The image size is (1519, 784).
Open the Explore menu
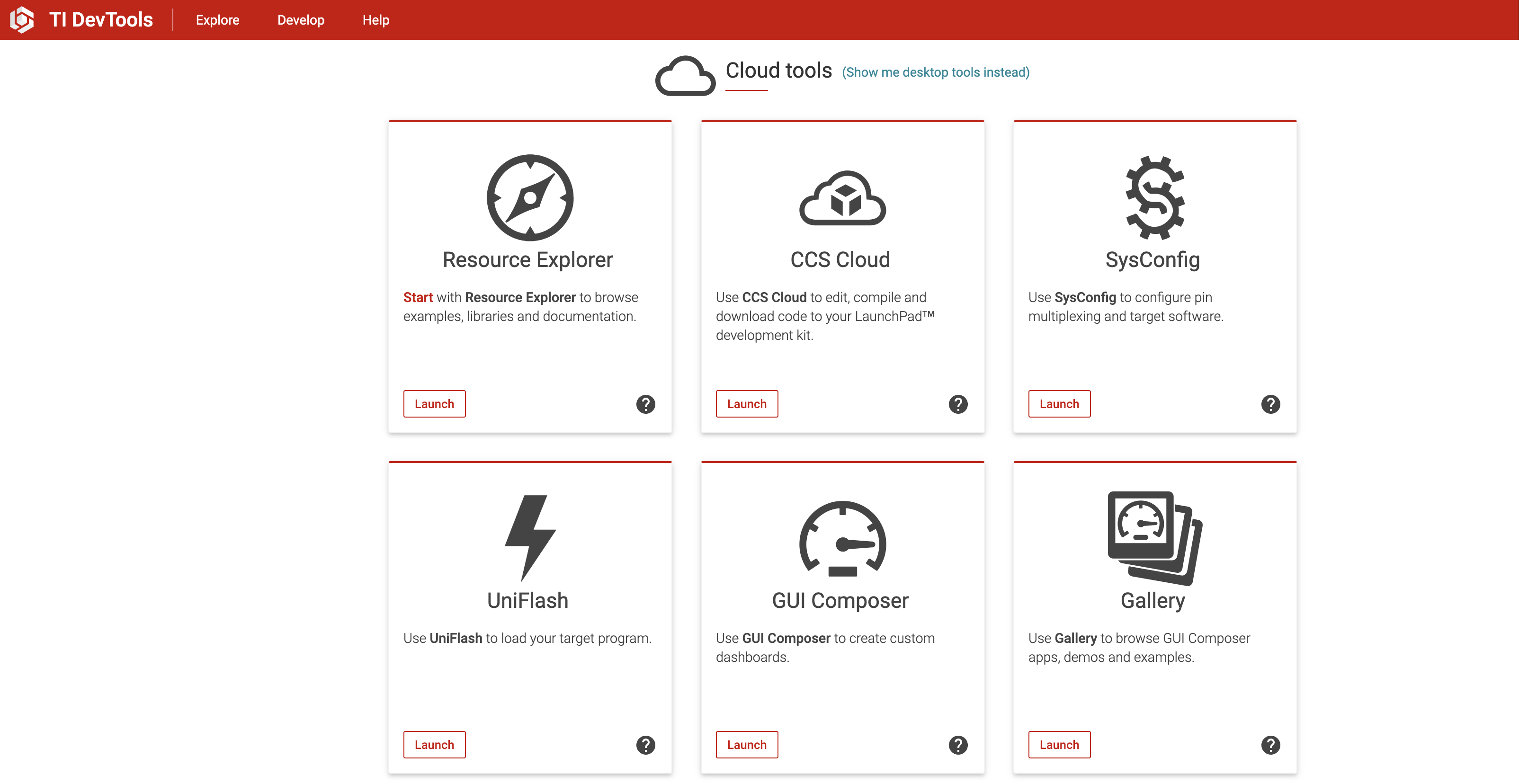tap(218, 20)
